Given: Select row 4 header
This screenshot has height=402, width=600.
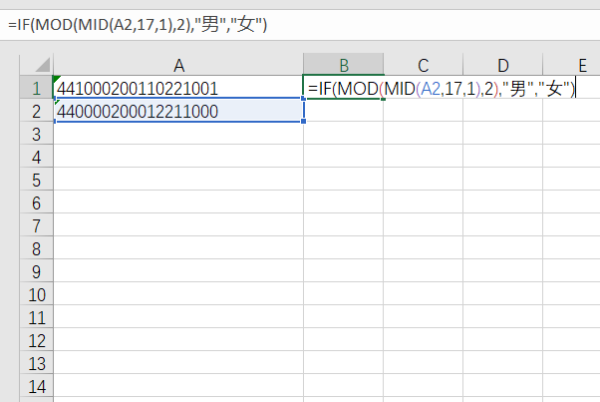Looking at the screenshot, I should coord(37,157).
